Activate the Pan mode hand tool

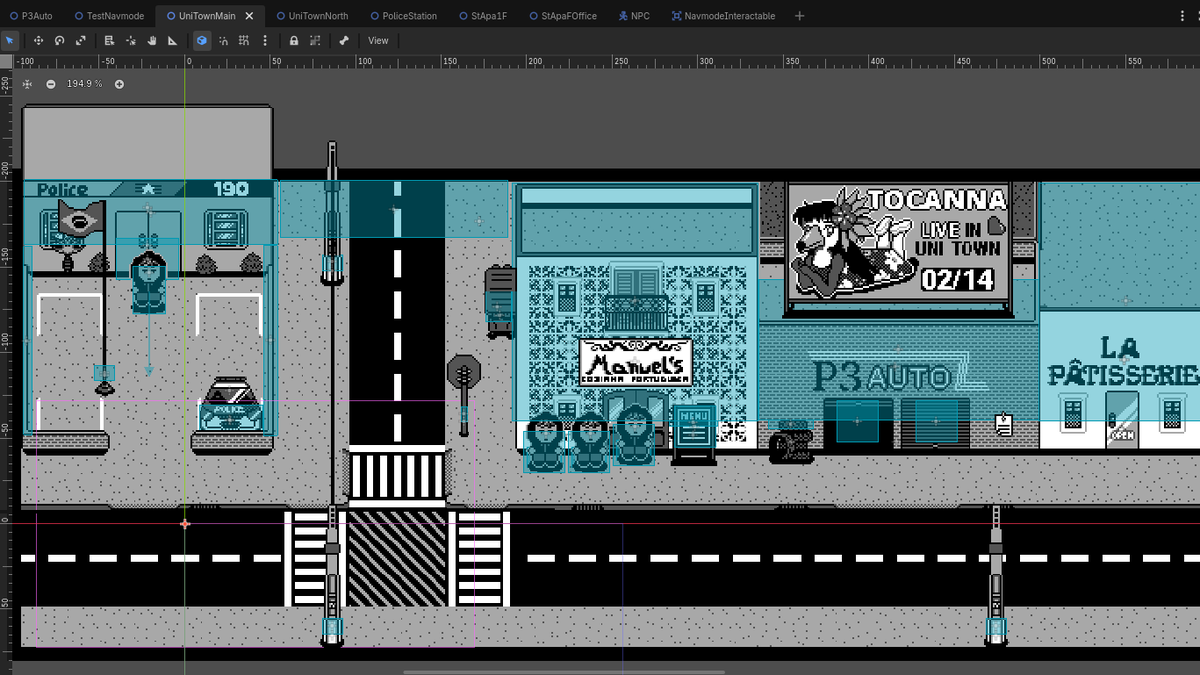pyautogui.click(x=152, y=40)
